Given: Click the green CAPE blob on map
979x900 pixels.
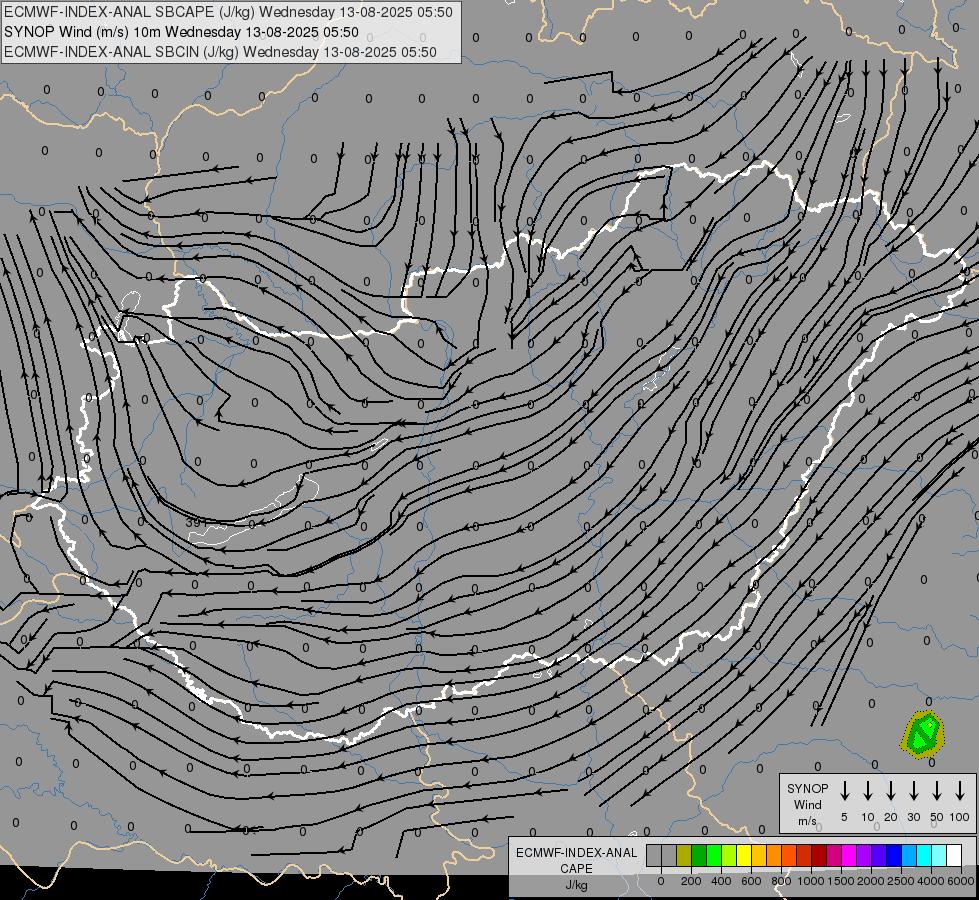Looking at the screenshot, I should click(923, 734).
